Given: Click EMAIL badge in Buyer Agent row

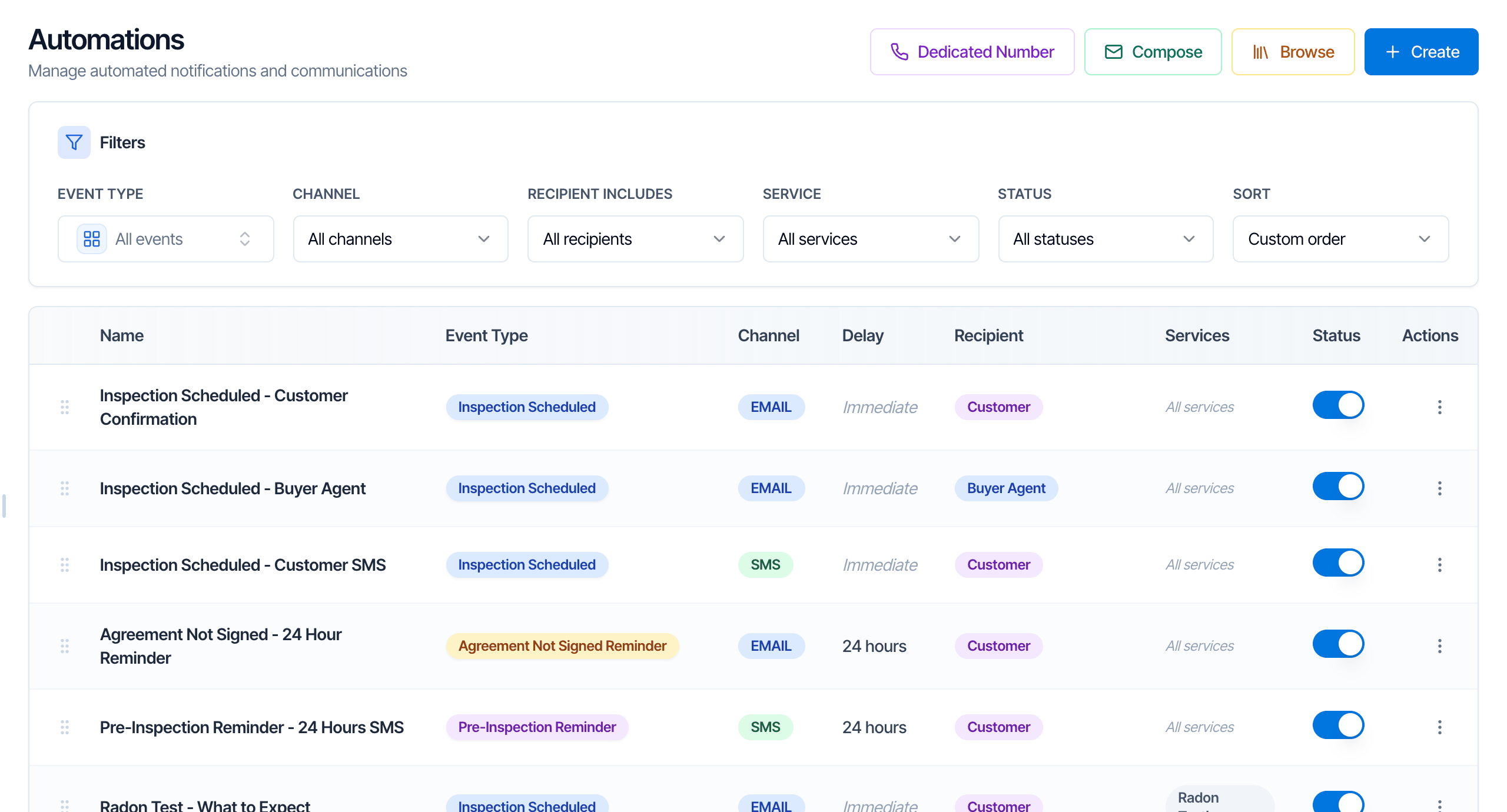Looking at the screenshot, I should 771,488.
